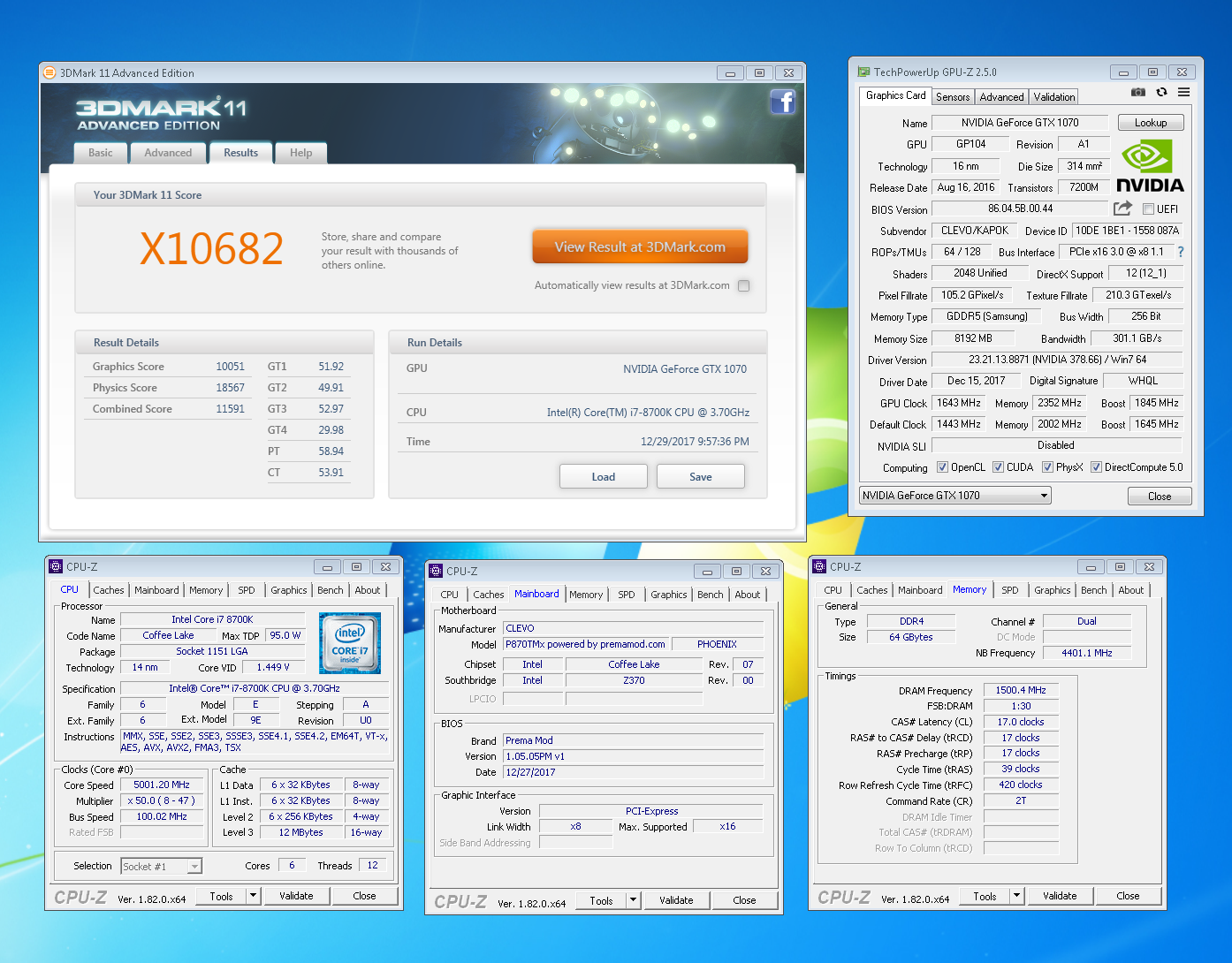
Task: Click the title bar icon of CPU-Z Memory window
Action: [821, 566]
